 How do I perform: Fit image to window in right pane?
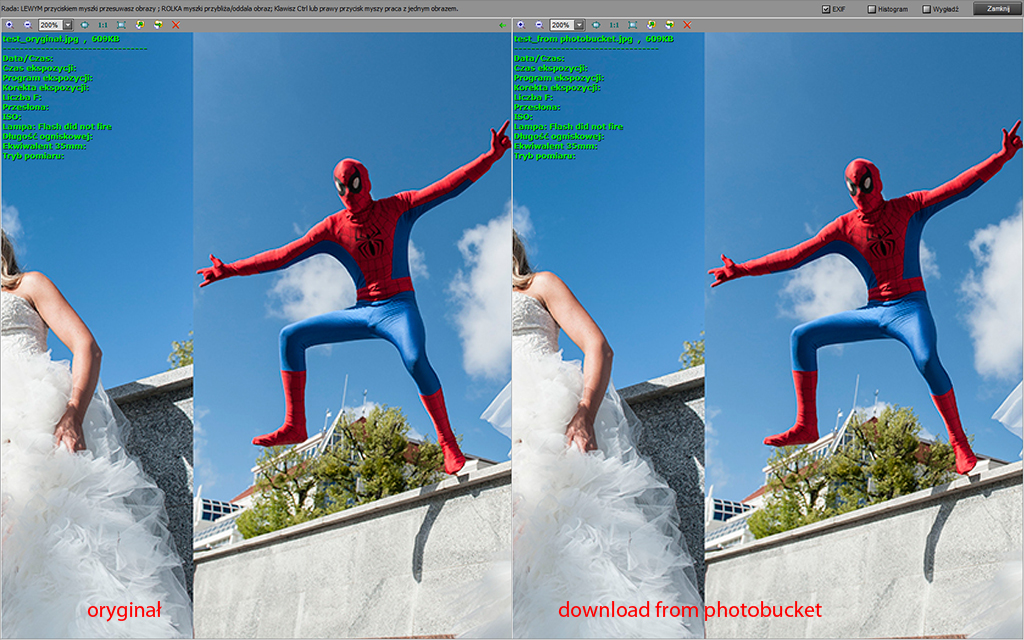(632, 25)
